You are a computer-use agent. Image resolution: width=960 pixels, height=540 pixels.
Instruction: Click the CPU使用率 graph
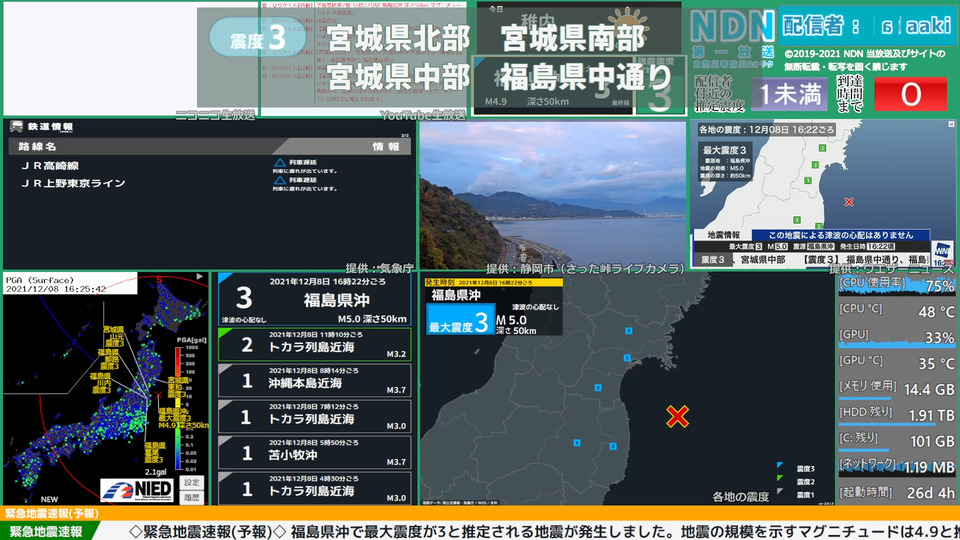pyautogui.click(x=896, y=285)
